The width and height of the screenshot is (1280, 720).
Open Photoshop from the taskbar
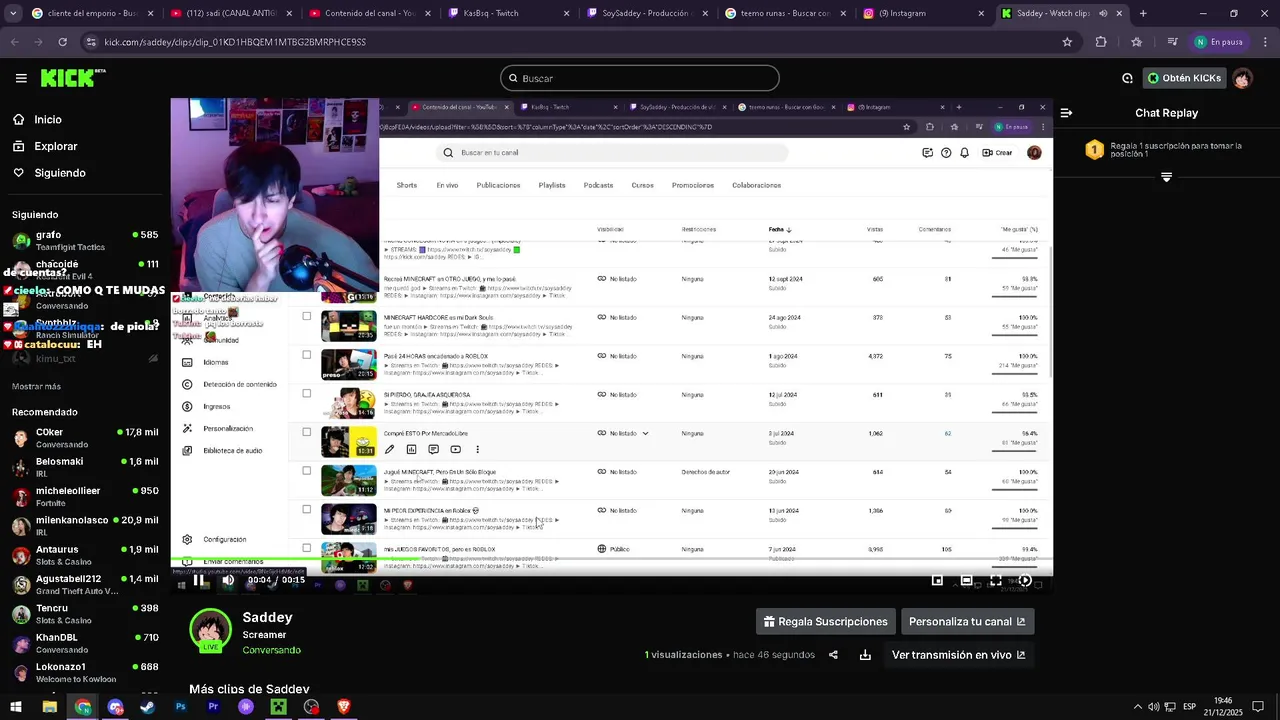[180, 707]
